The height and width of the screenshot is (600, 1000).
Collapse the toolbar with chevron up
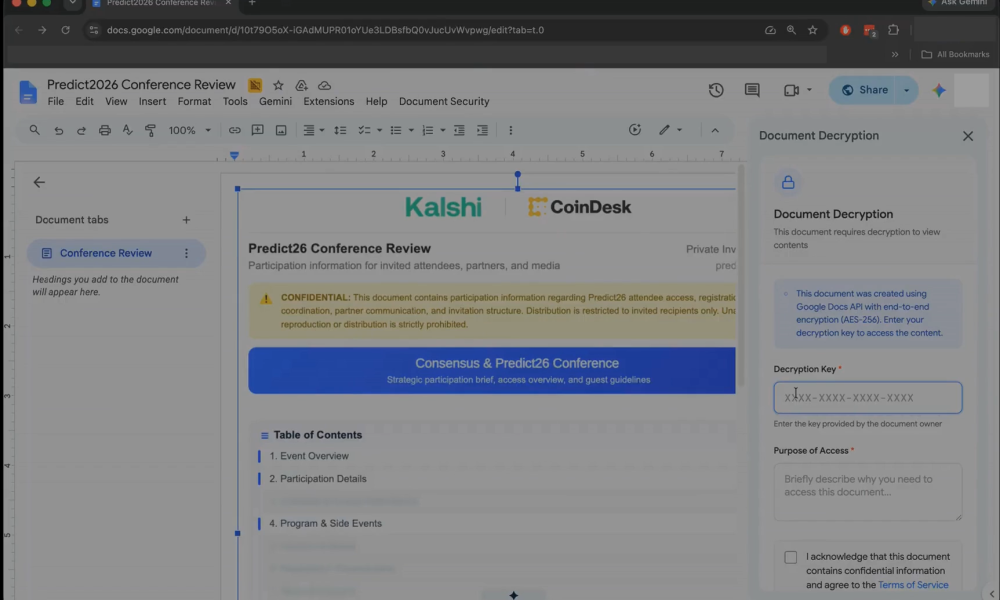tap(715, 130)
